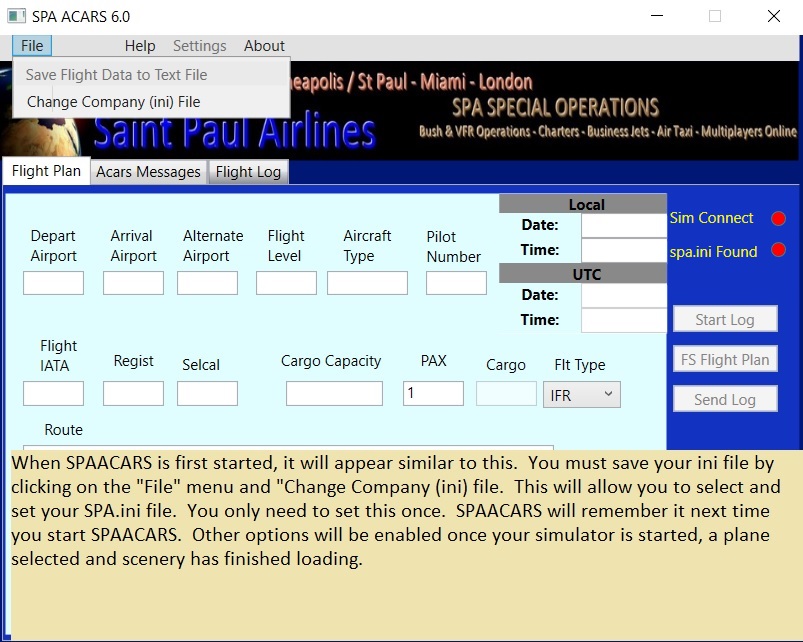The height and width of the screenshot is (642, 803).
Task: Open the File menu
Action: [x=32, y=46]
